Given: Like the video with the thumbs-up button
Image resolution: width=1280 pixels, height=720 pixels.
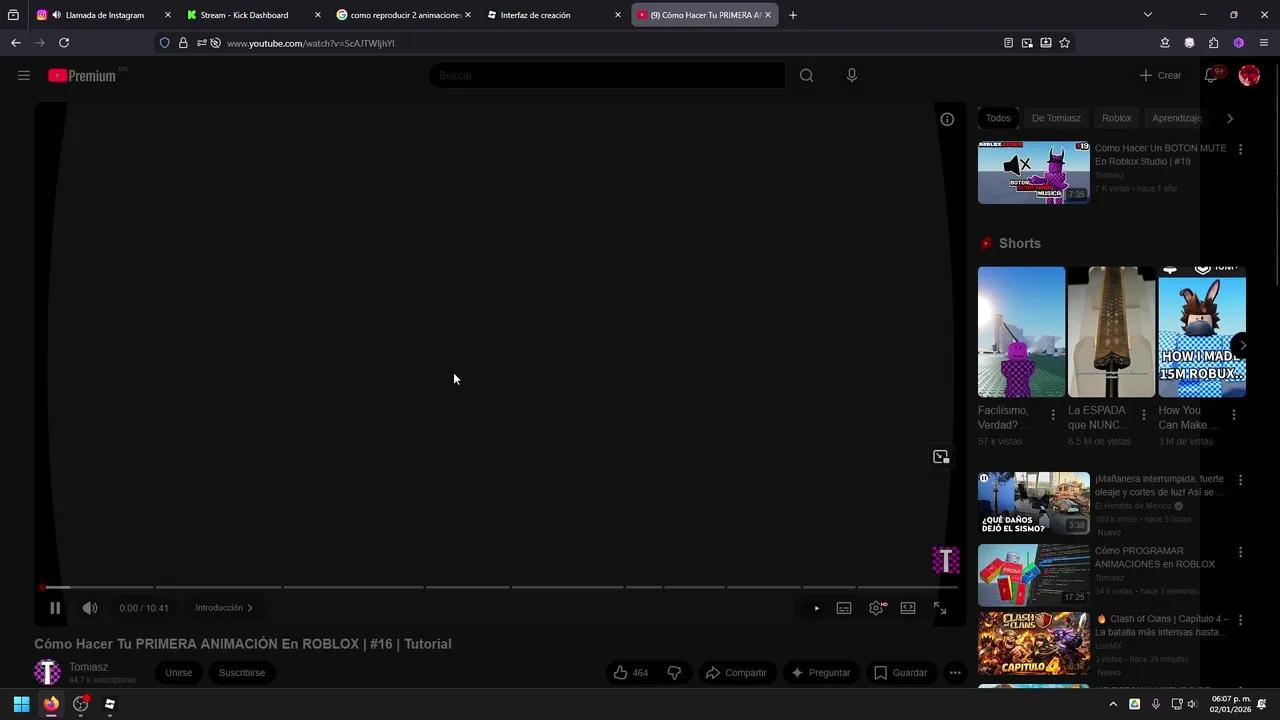Looking at the screenshot, I should [x=631, y=673].
